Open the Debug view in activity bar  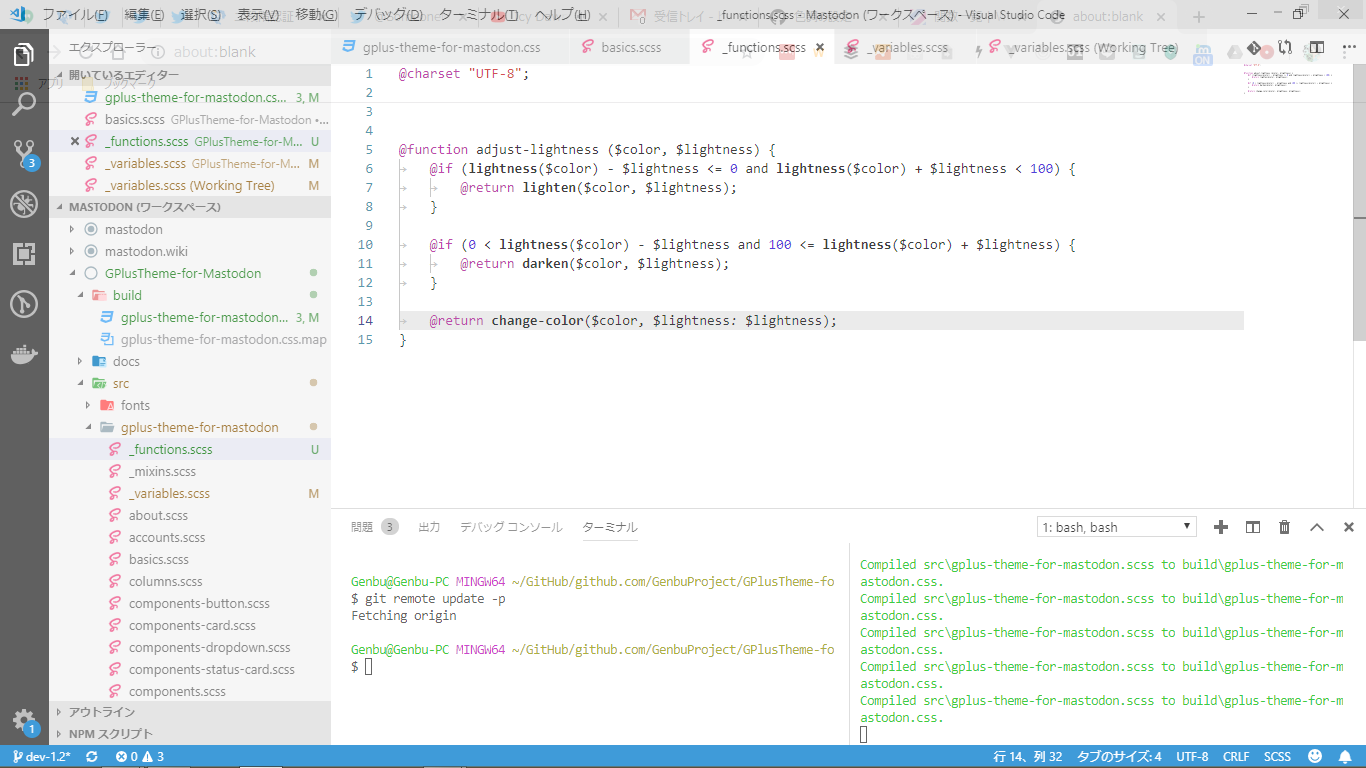pyautogui.click(x=24, y=204)
